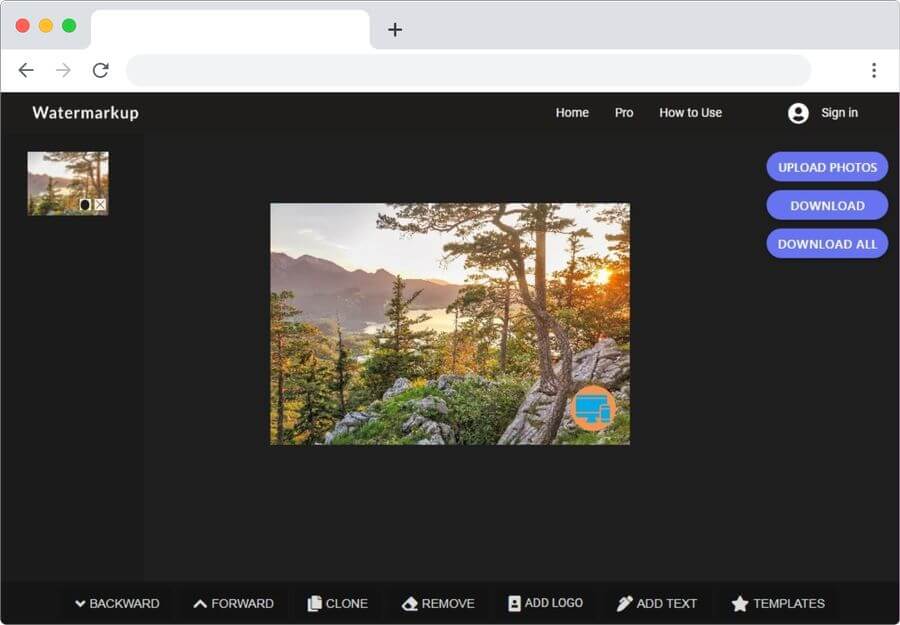
Task: Open the How to Use page
Action: tap(690, 113)
